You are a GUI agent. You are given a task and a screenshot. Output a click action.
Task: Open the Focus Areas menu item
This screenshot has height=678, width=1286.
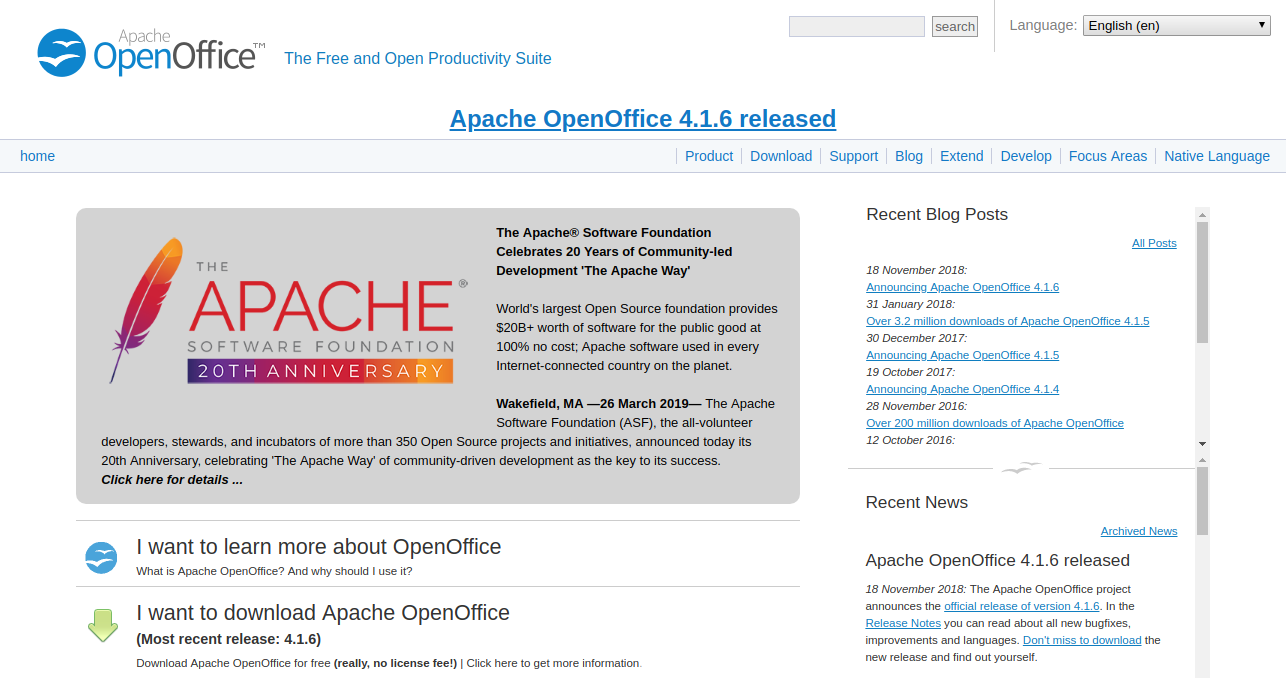pos(1108,156)
